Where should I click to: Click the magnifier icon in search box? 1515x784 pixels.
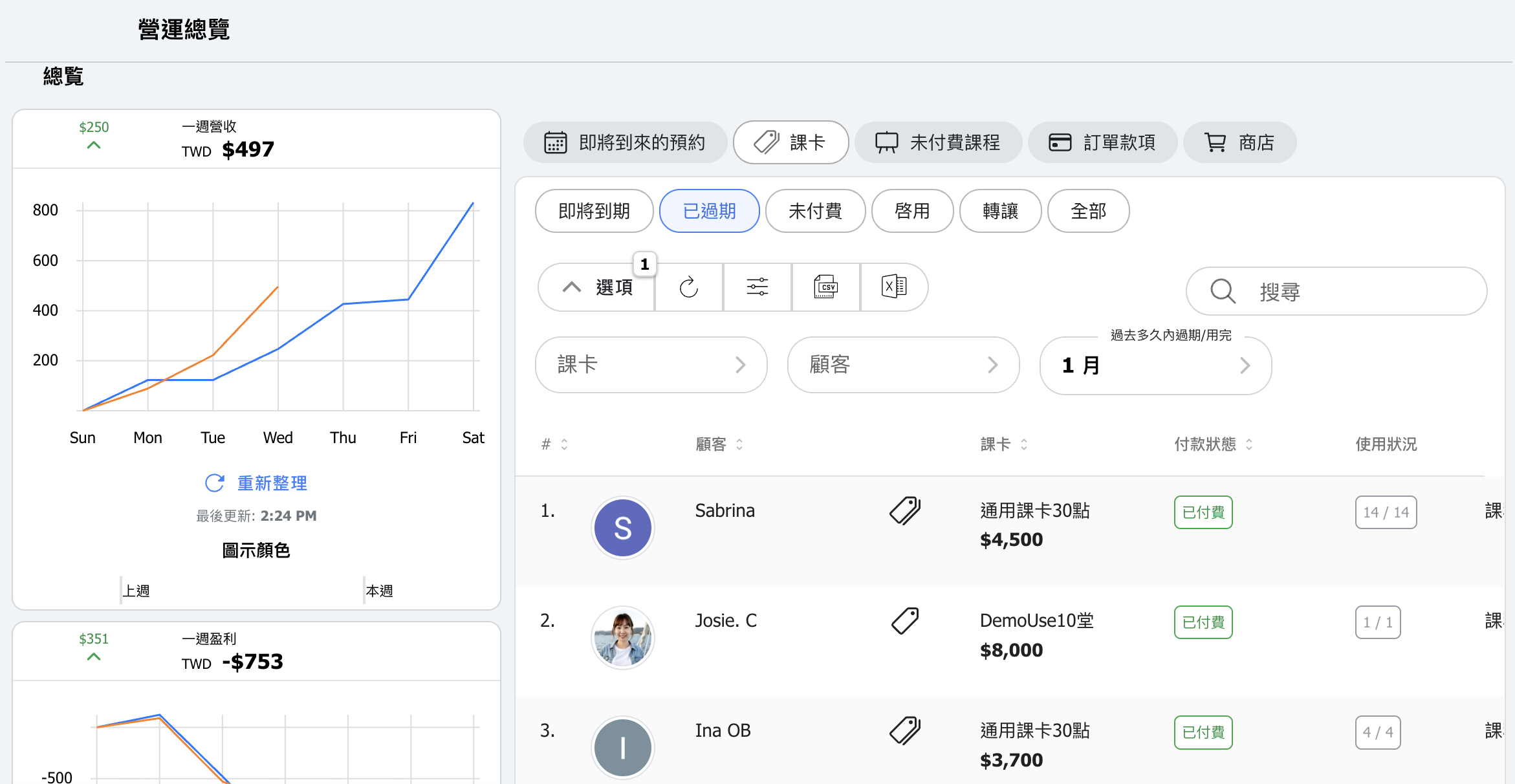tap(1223, 291)
